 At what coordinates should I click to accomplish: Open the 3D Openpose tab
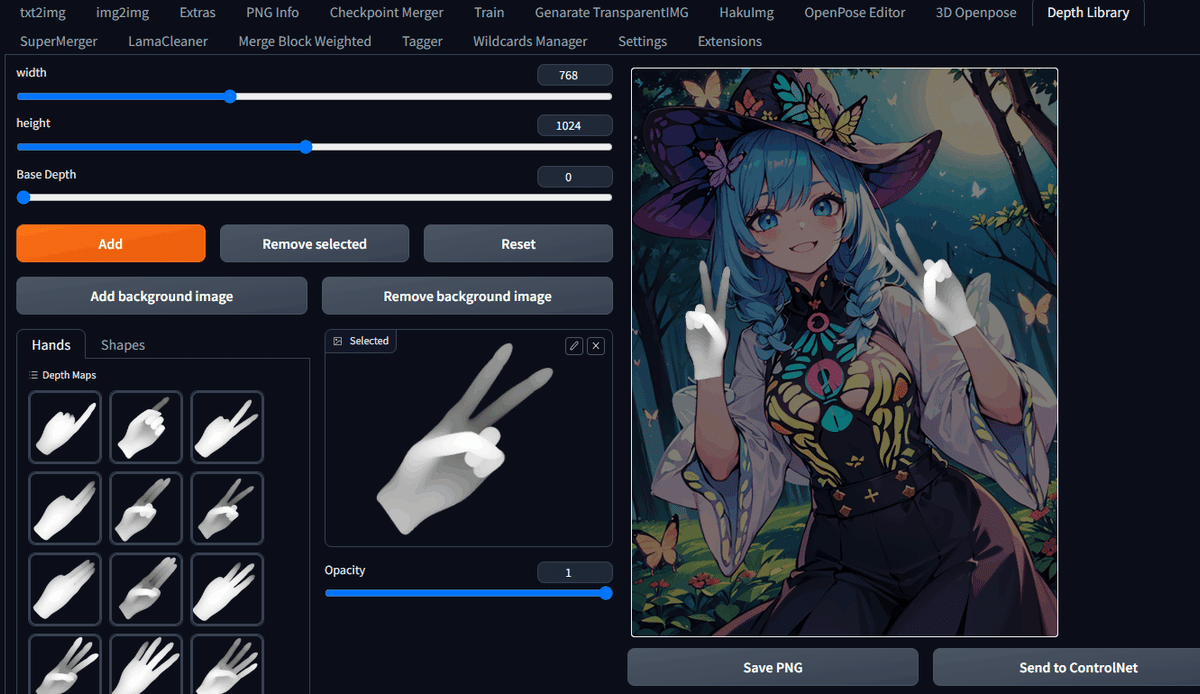pos(976,13)
